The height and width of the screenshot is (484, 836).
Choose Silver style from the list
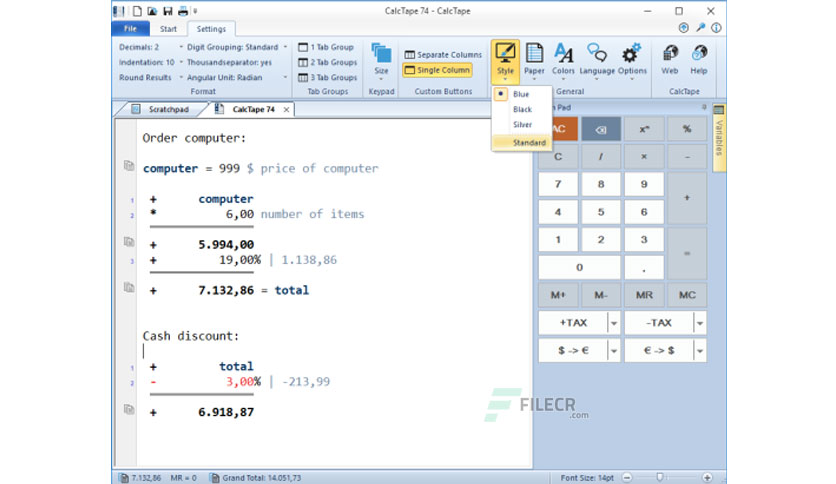(x=521, y=125)
